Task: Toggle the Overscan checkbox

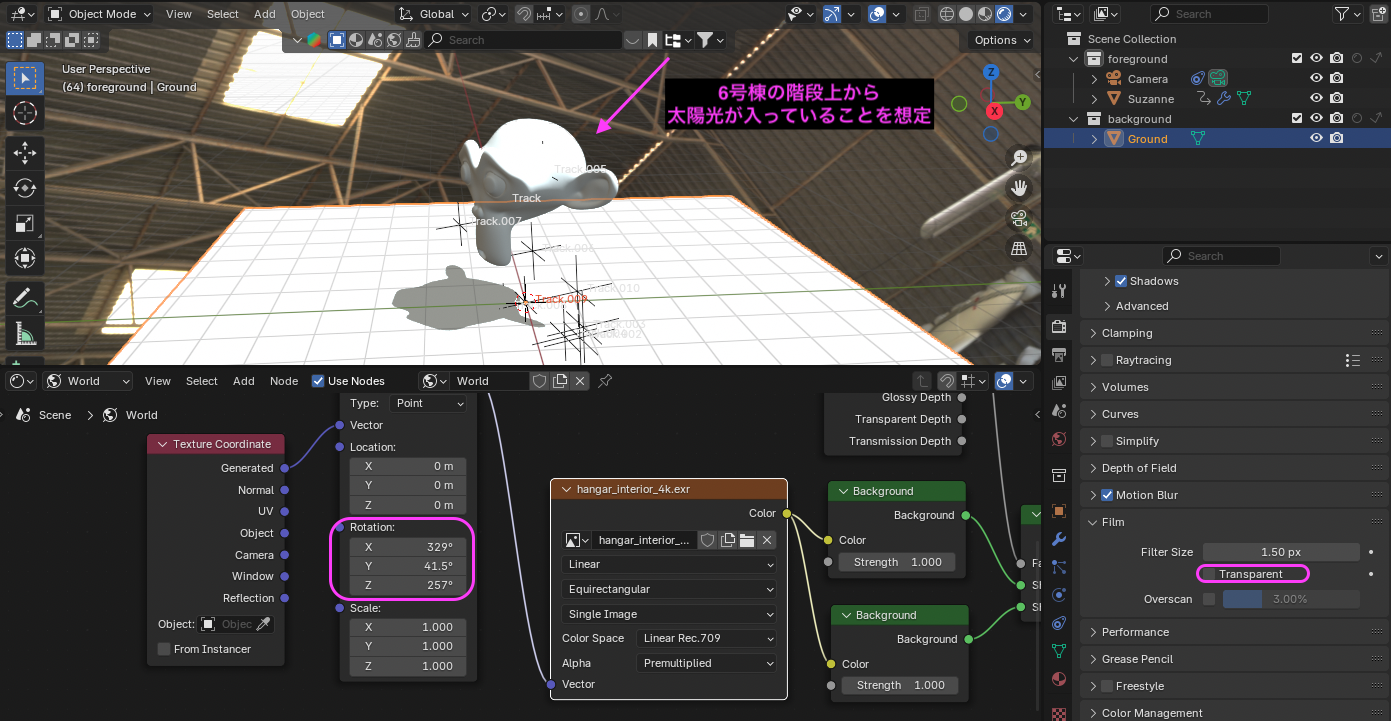Action: click(1209, 599)
